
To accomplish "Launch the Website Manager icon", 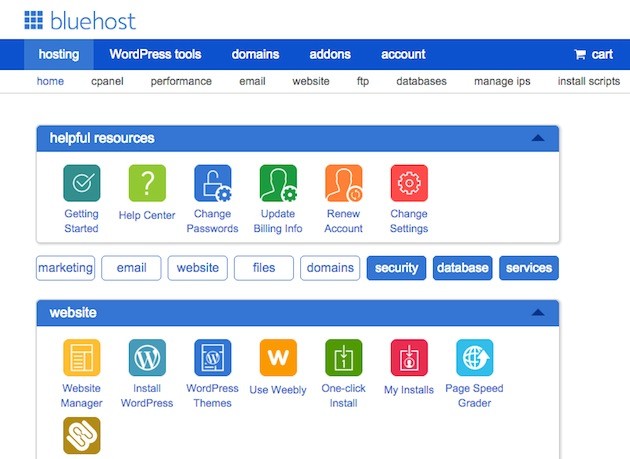I will click(82, 357).
